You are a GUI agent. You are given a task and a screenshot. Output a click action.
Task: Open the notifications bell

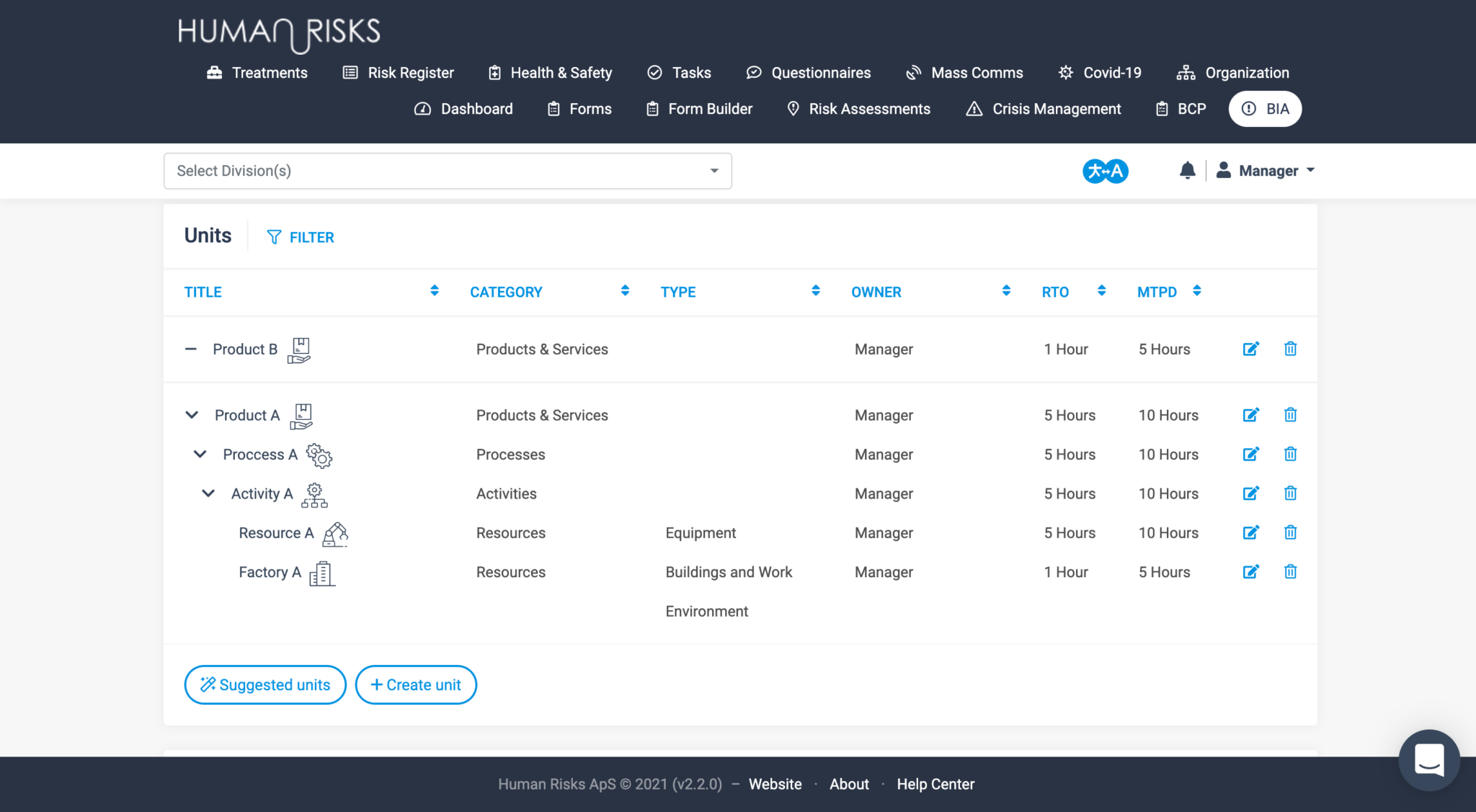(x=1187, y=171)
